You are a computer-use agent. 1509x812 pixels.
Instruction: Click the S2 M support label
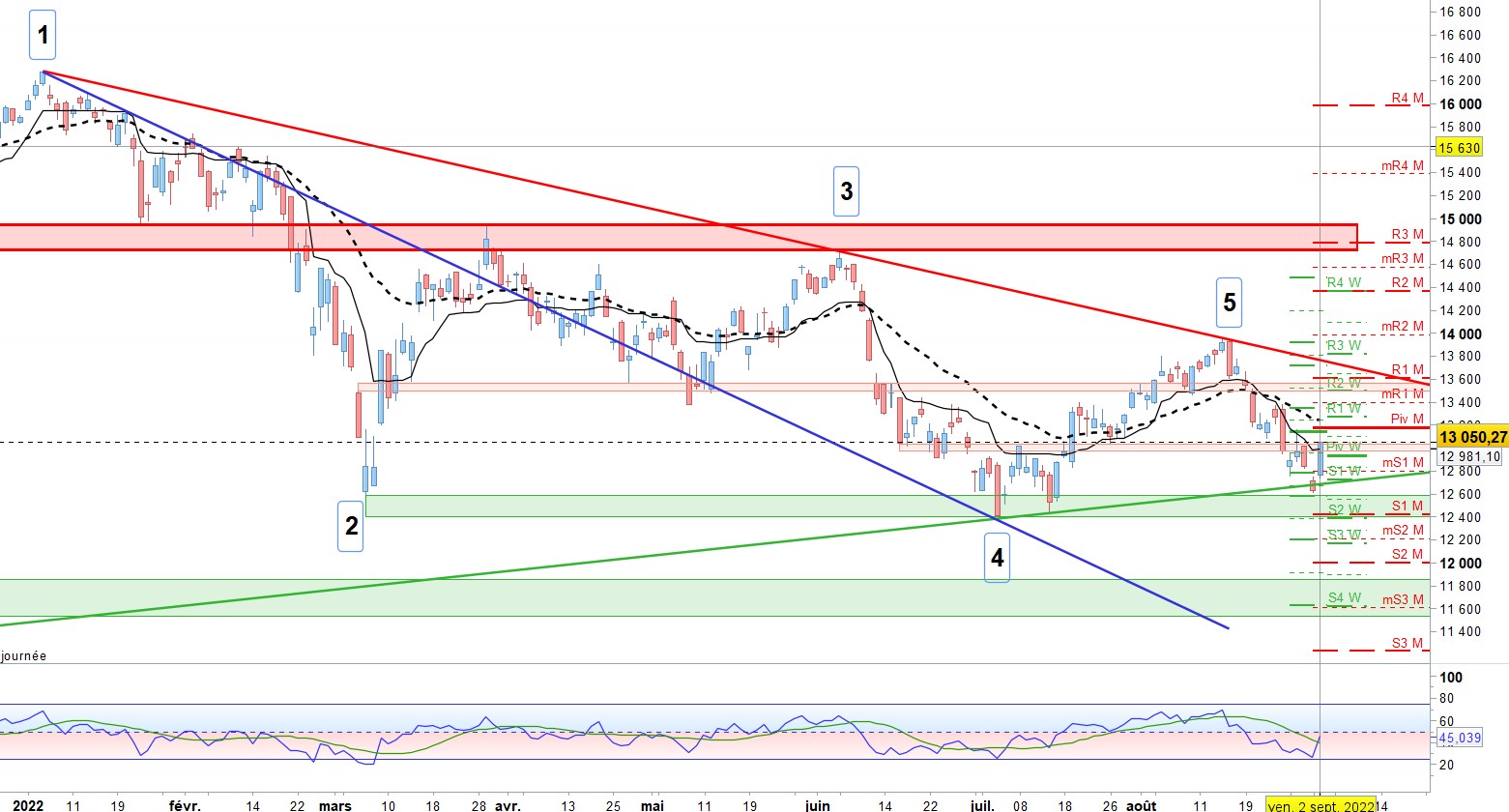[x=1407, y=554]
